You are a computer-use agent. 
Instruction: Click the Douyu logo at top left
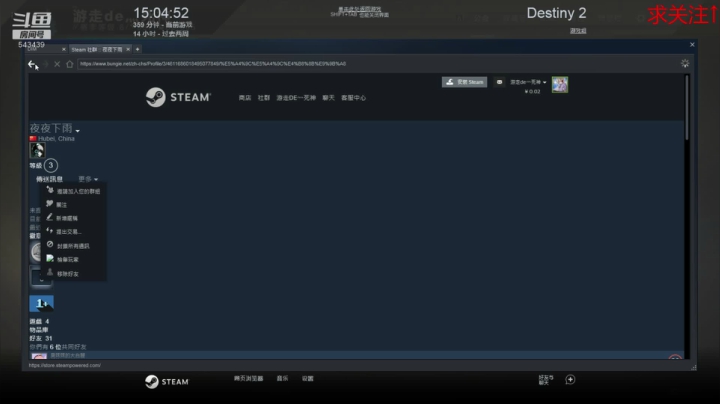click(31, 26)
